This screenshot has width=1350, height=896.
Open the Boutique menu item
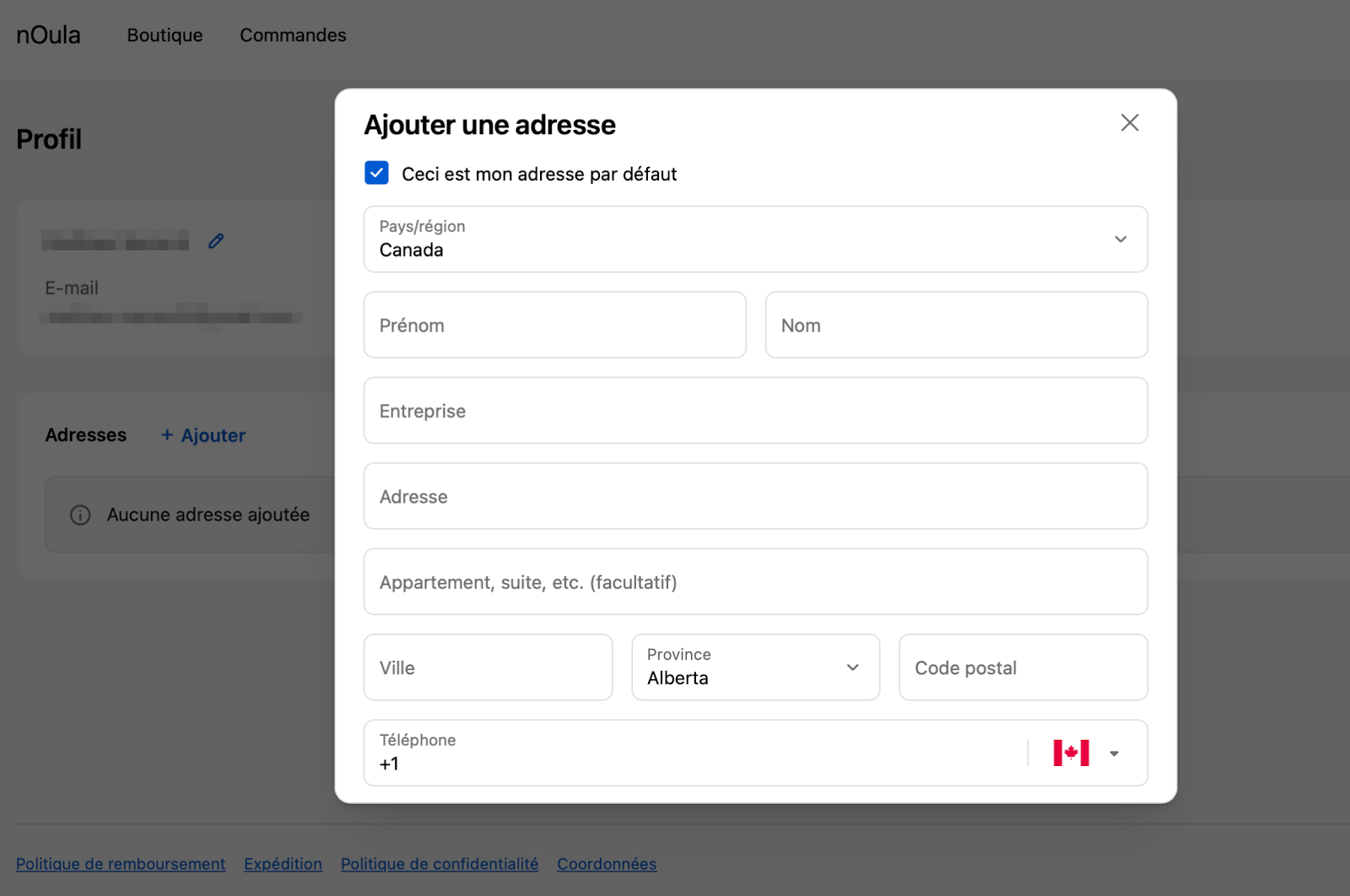pos(165,35)
